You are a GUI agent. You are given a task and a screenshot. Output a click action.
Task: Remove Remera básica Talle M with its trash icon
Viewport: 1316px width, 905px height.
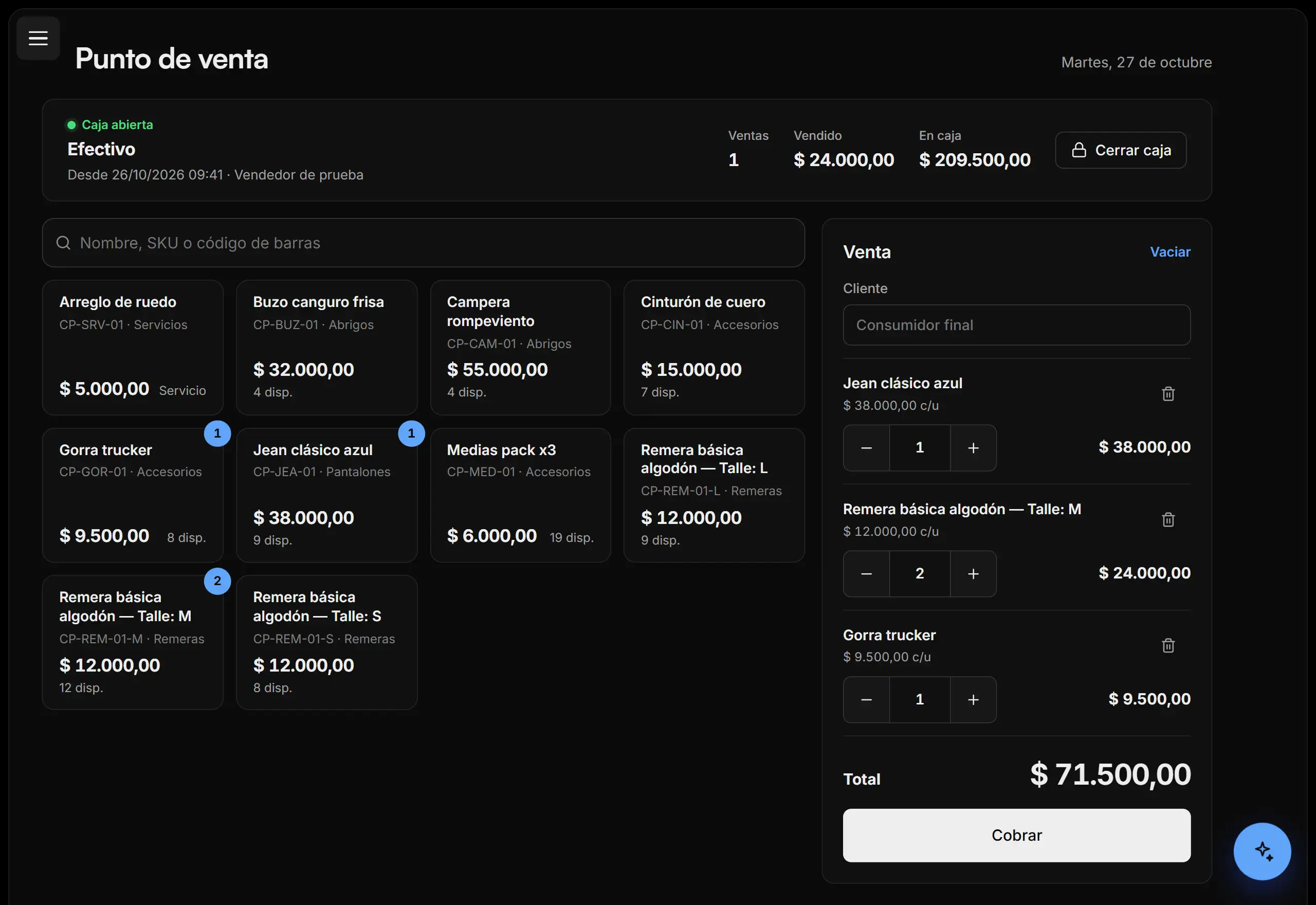tap(1167, 519)
